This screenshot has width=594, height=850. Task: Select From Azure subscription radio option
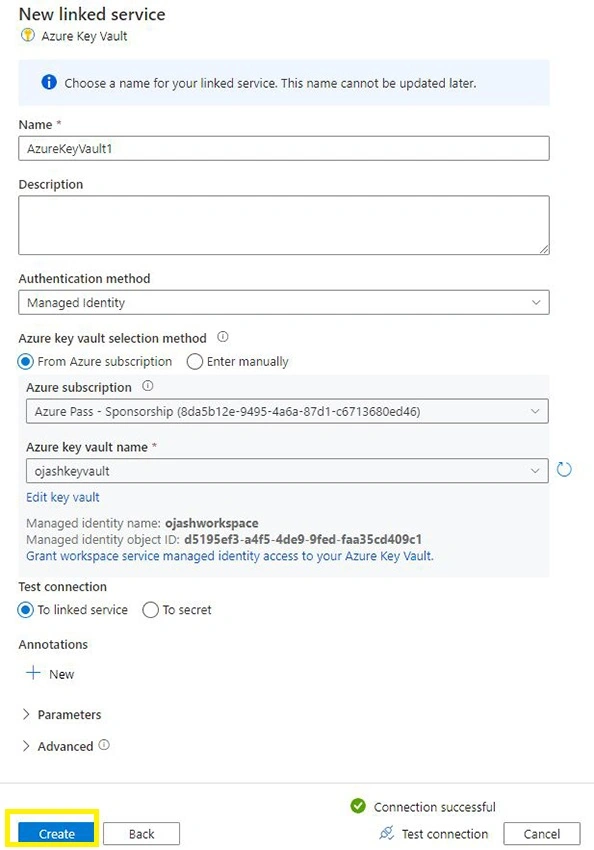(x=25, y=362)
